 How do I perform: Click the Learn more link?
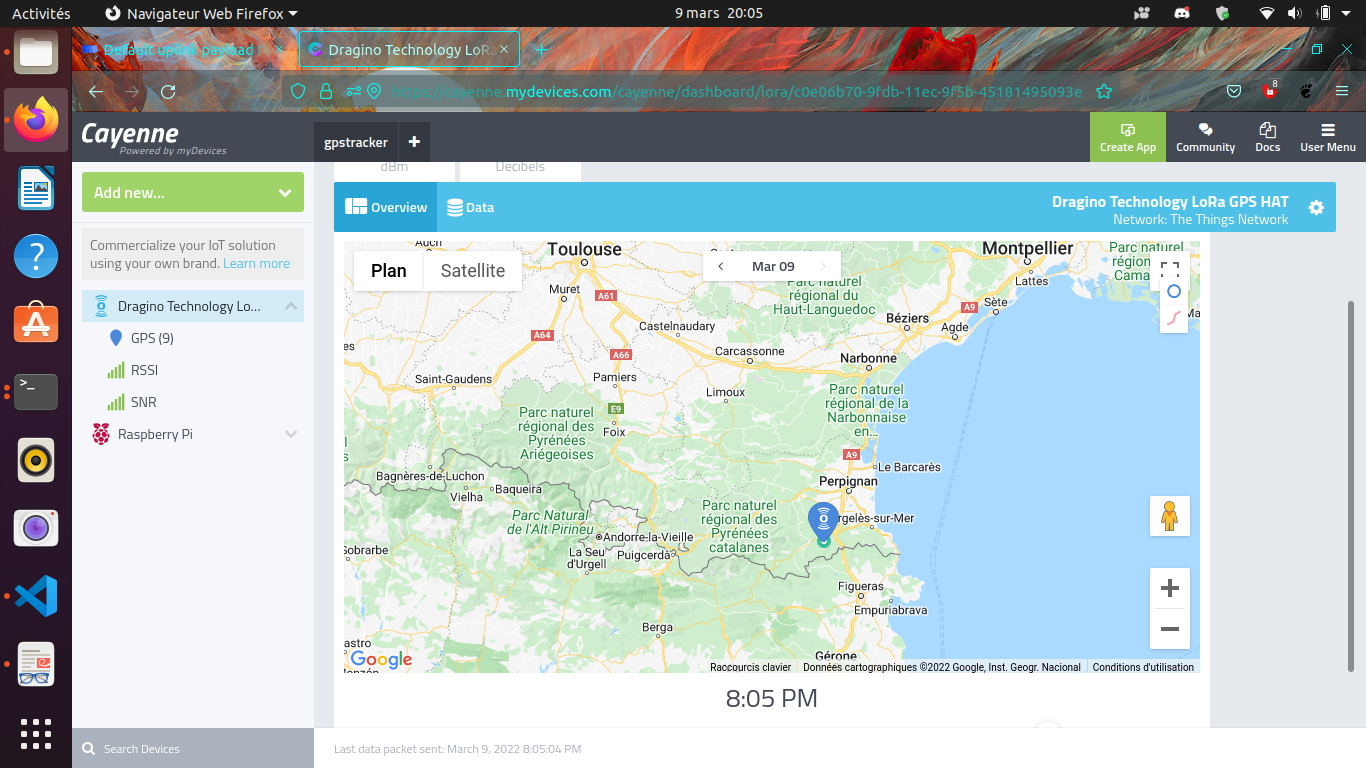click(256, 263)
